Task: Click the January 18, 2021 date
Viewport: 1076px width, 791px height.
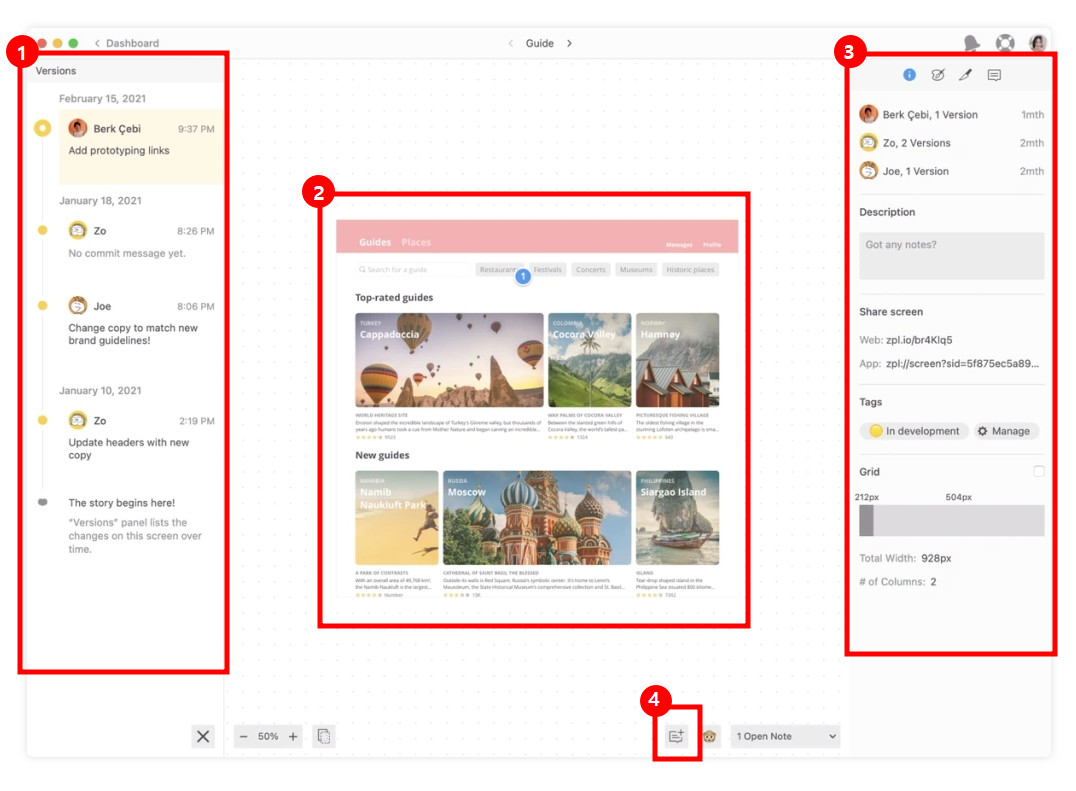Action: 100,201
